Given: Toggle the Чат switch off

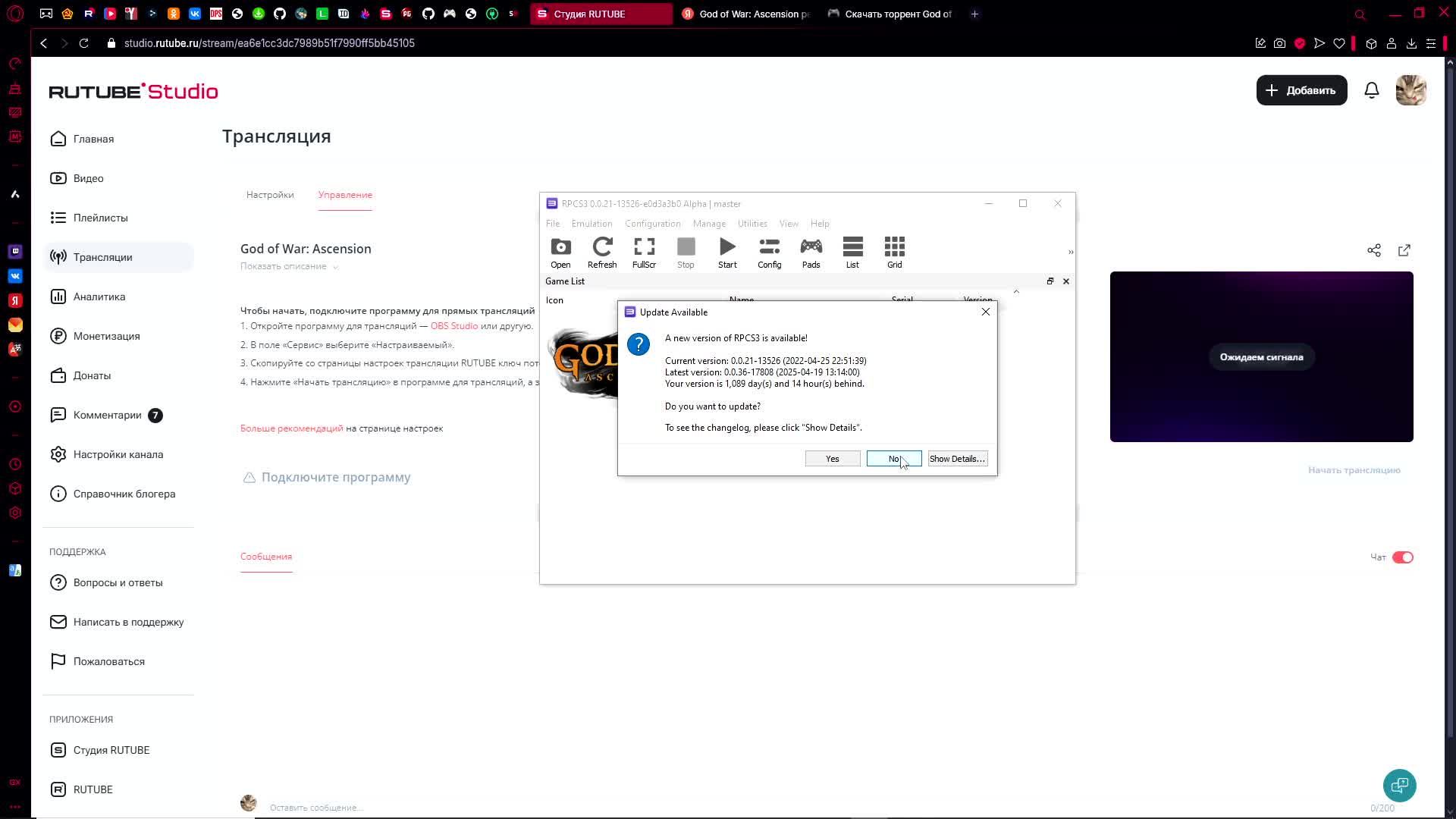Looking at the screenshot, I should [x=1402, y=557].
